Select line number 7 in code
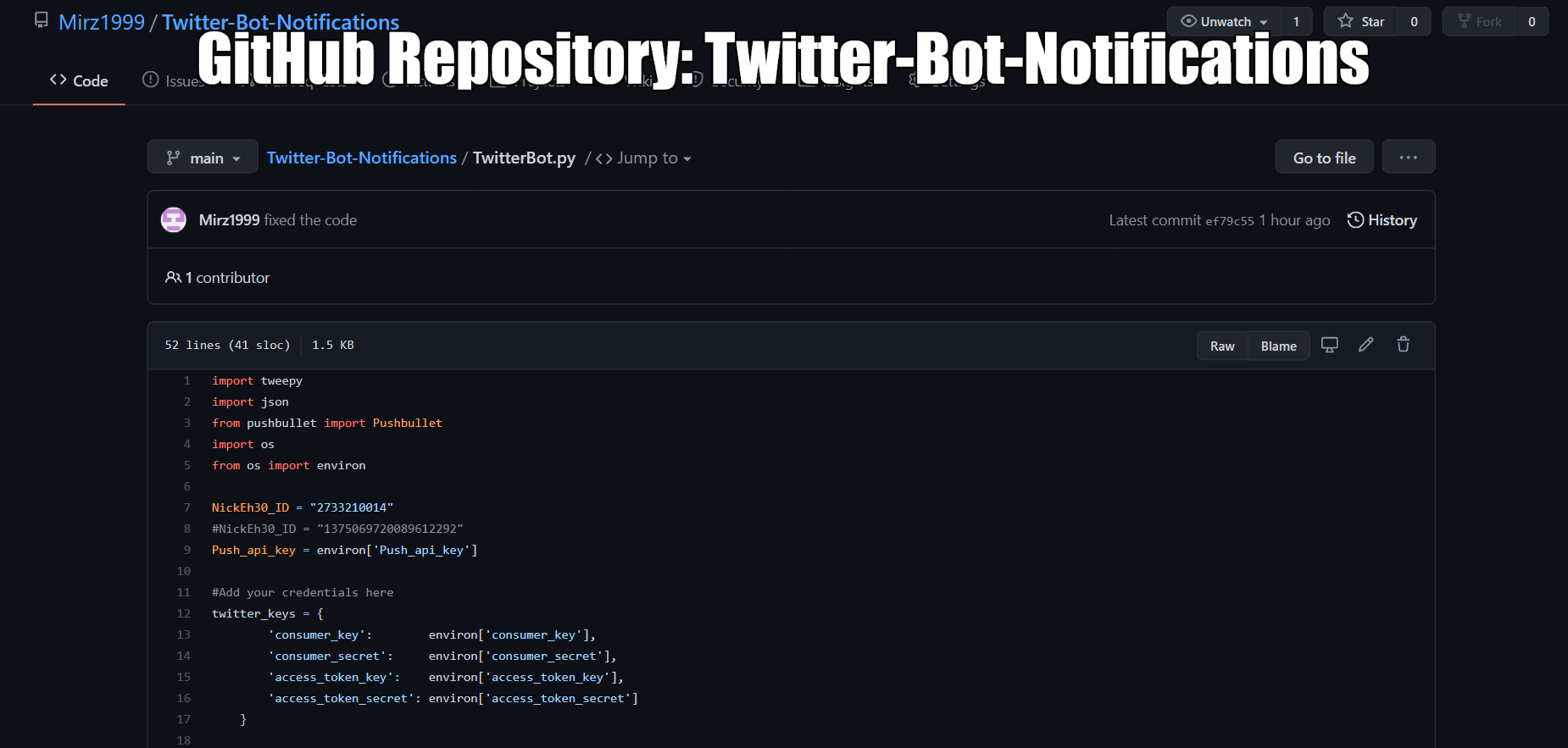Screen dimensions: 1568x748 point(187,507)
